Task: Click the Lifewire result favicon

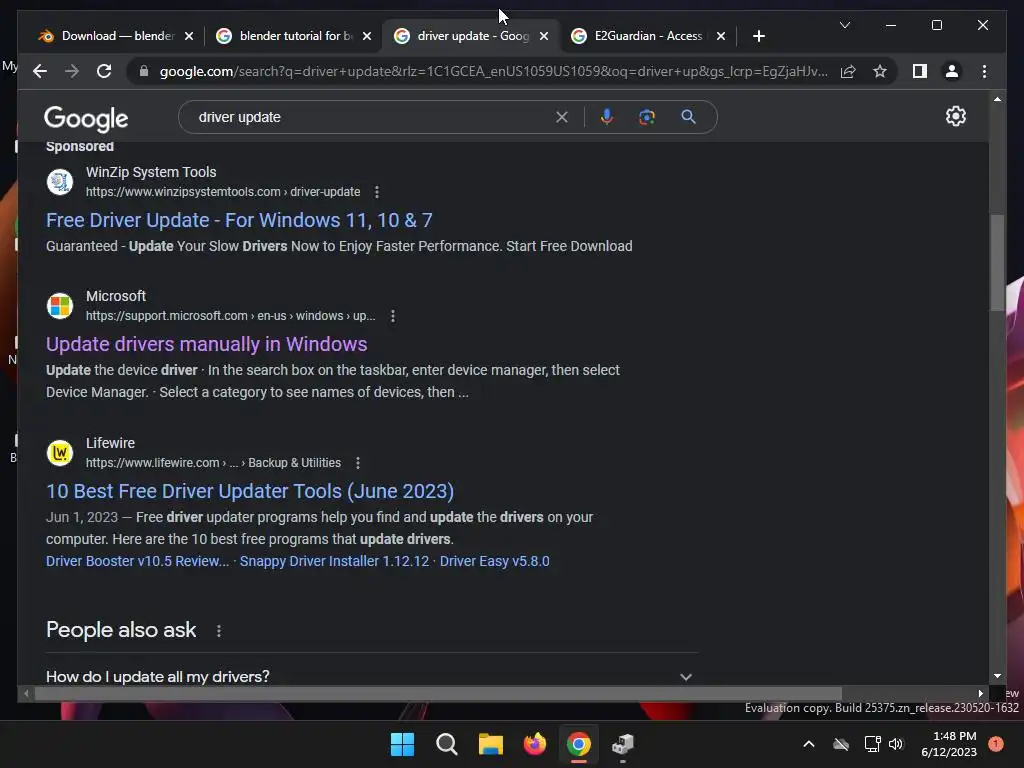Action: click(59, 453)
